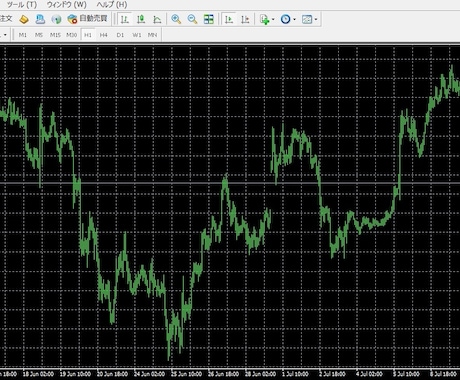The image size is (460, 380).
Task: Select the D1 daily timeframe
Action: (x=120, y=35)
